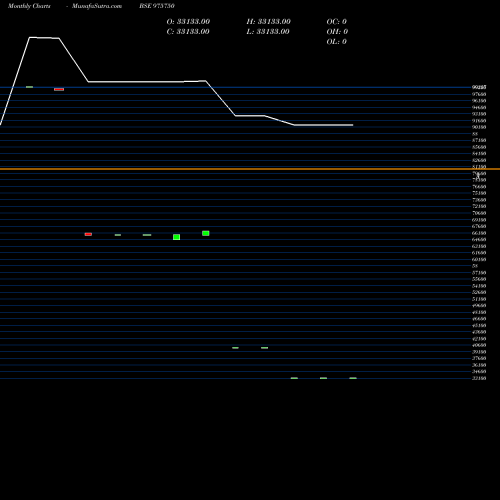The width and height of the screenshot is (500, 500).
Task: Click the '90133' price axis label
Action: coord(479,127)
